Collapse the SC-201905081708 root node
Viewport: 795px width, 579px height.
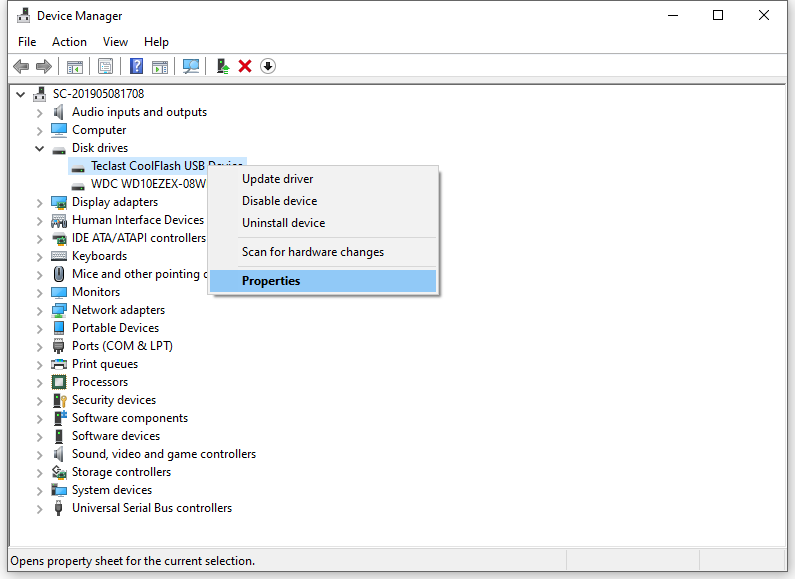coord(22,94)
